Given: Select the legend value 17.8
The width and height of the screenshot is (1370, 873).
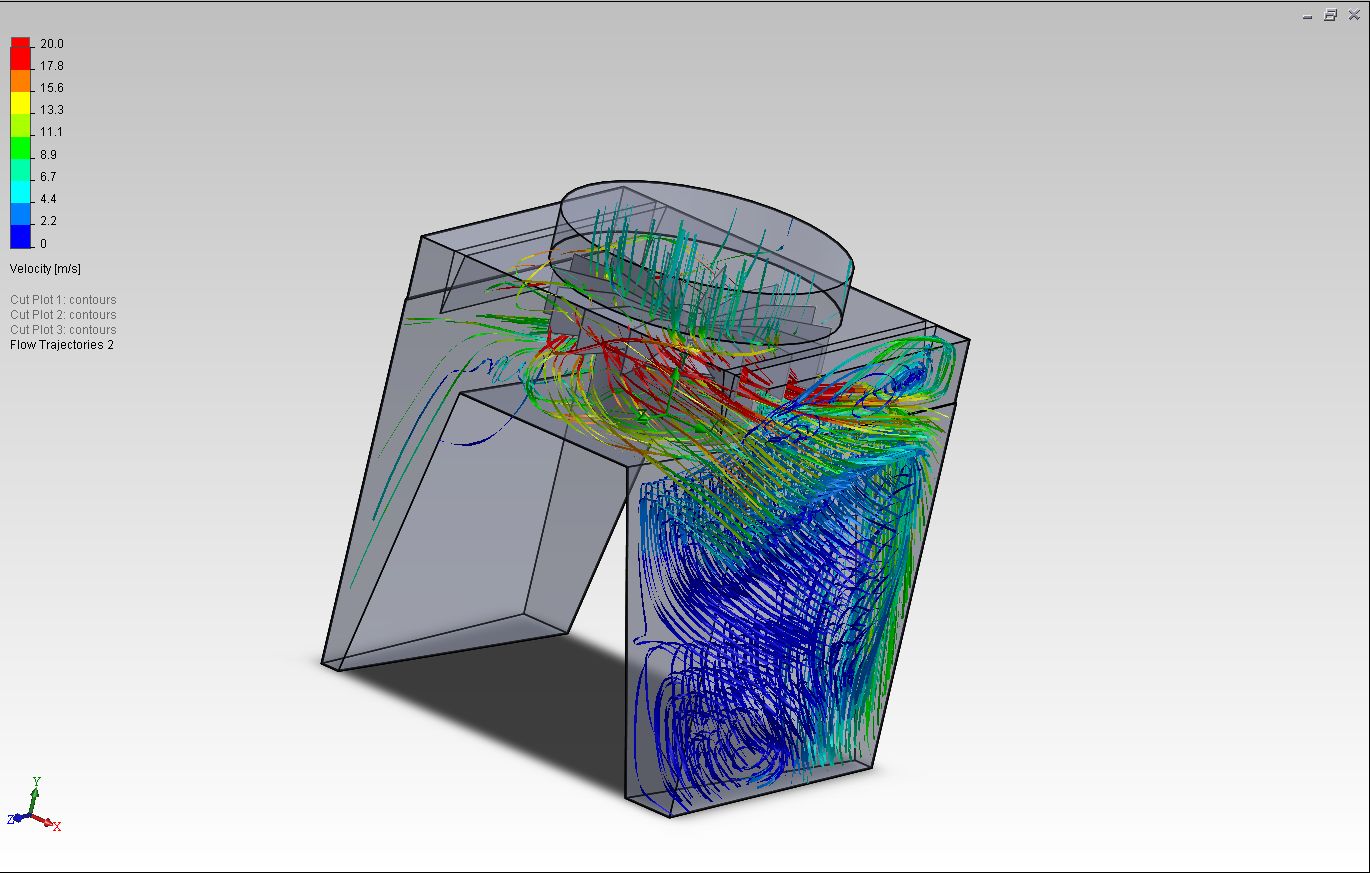Looking at the screenshot, I should click(x=52, y=66).
